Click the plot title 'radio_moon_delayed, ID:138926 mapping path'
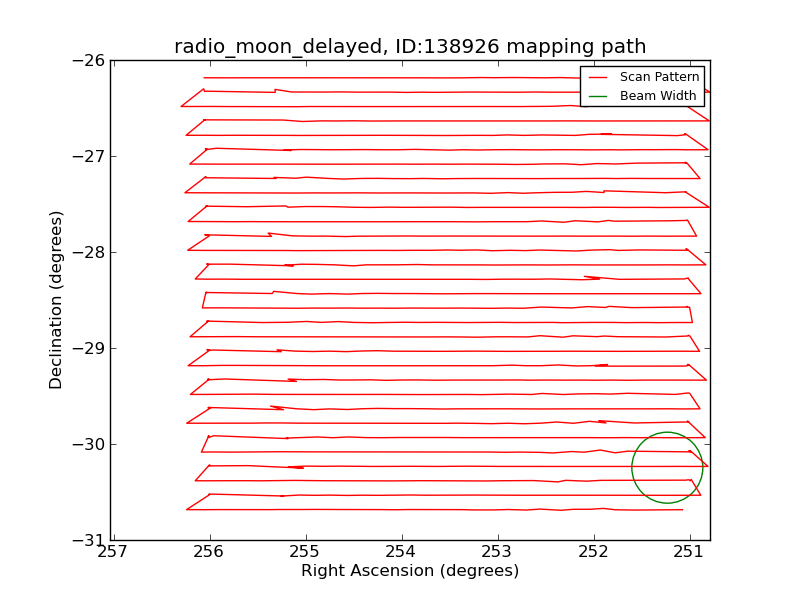 click(x=410, y=47)
